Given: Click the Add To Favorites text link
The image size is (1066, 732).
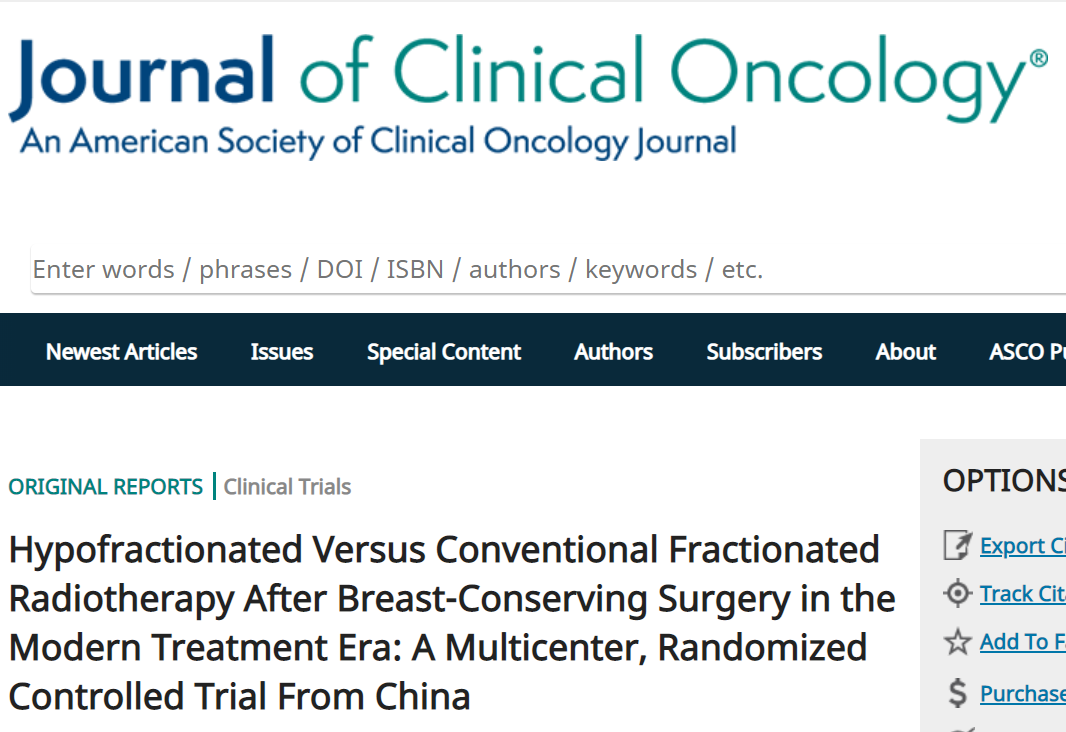Looking at the screenshot, I should click(1022, 642).
